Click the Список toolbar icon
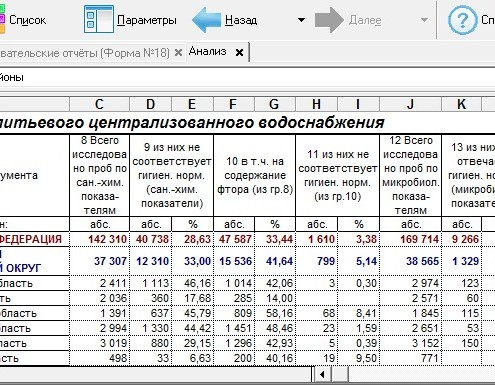Screen dimensions: 495x385 2,19
